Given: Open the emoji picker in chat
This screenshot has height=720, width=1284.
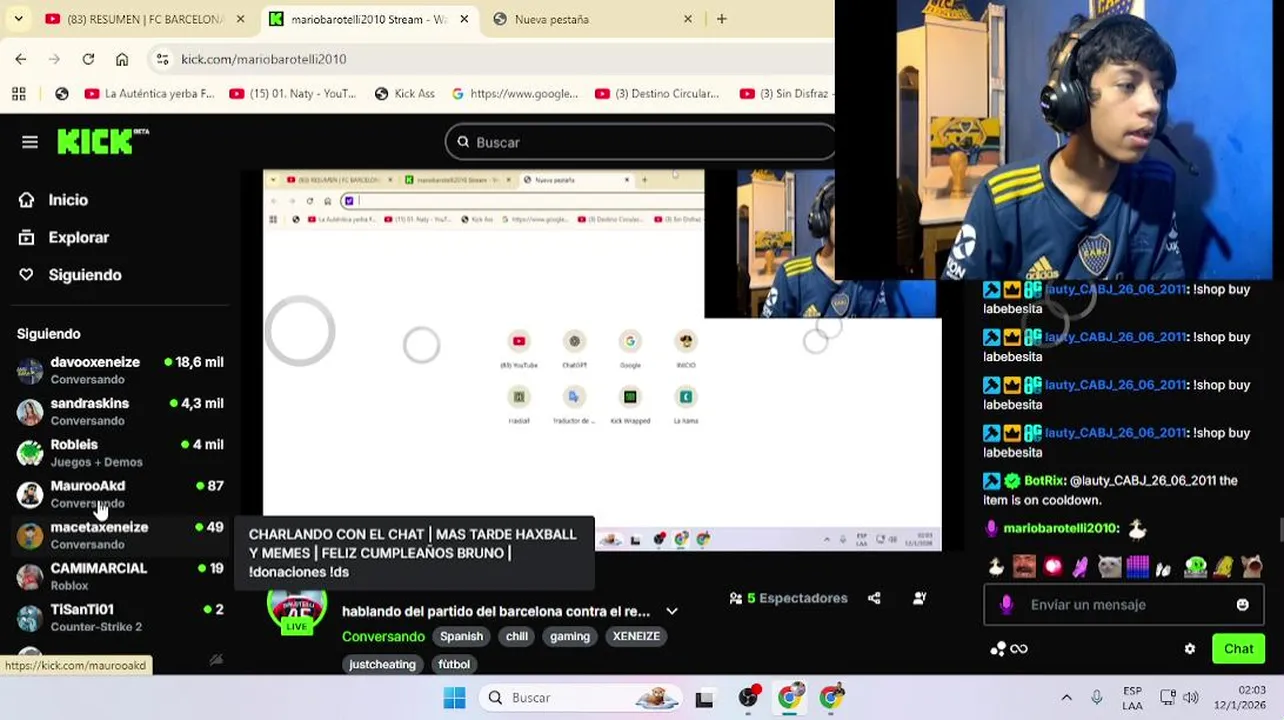Looking at the screenshot, I should pos(1243,605).
